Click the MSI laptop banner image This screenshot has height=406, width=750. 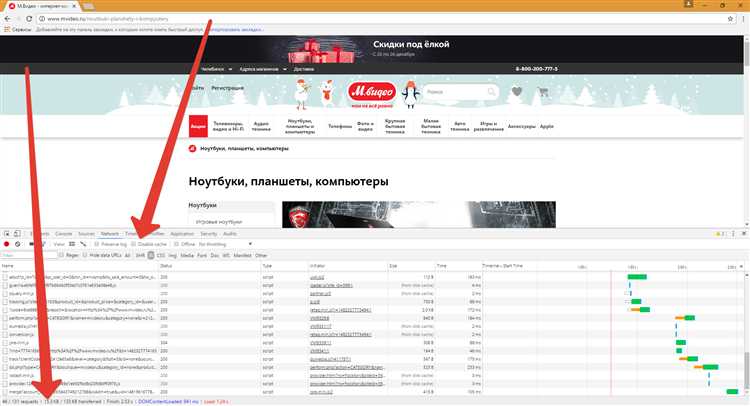click(x=419, y=214)
